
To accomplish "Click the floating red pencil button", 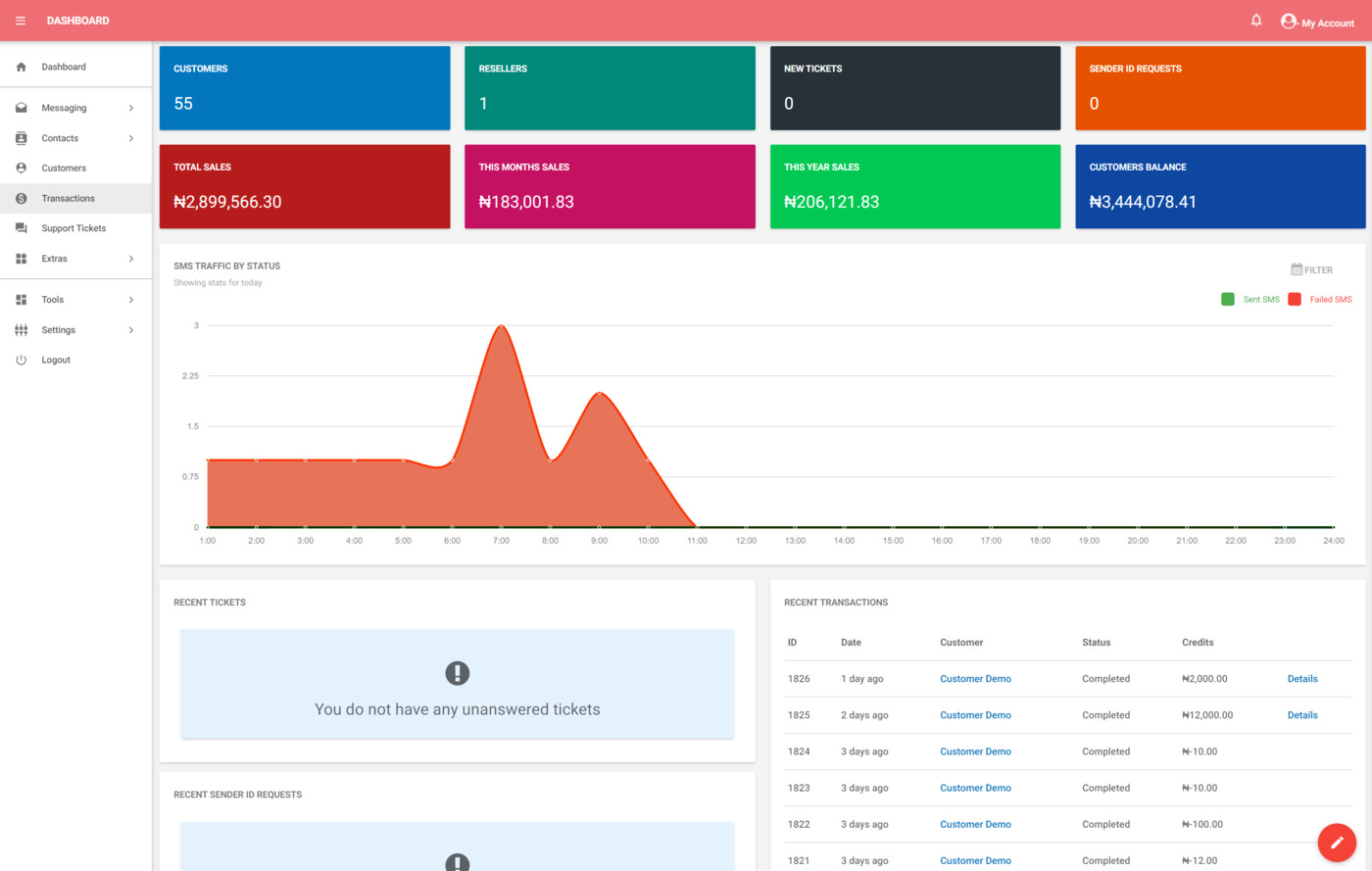I will 1336,842.
